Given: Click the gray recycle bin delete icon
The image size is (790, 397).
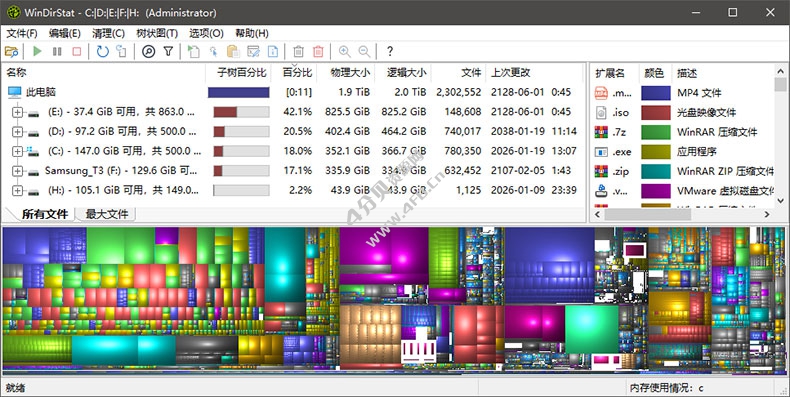Looking at the screenshot, I should point(298,51).
